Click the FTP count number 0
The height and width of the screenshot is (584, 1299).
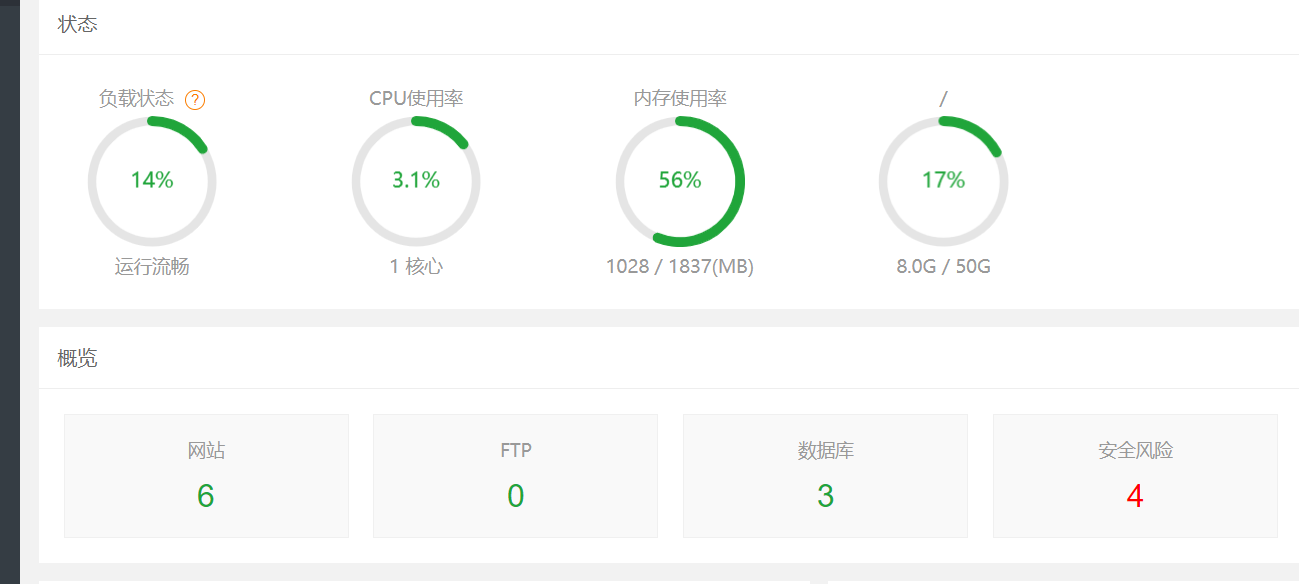point(516,496)
